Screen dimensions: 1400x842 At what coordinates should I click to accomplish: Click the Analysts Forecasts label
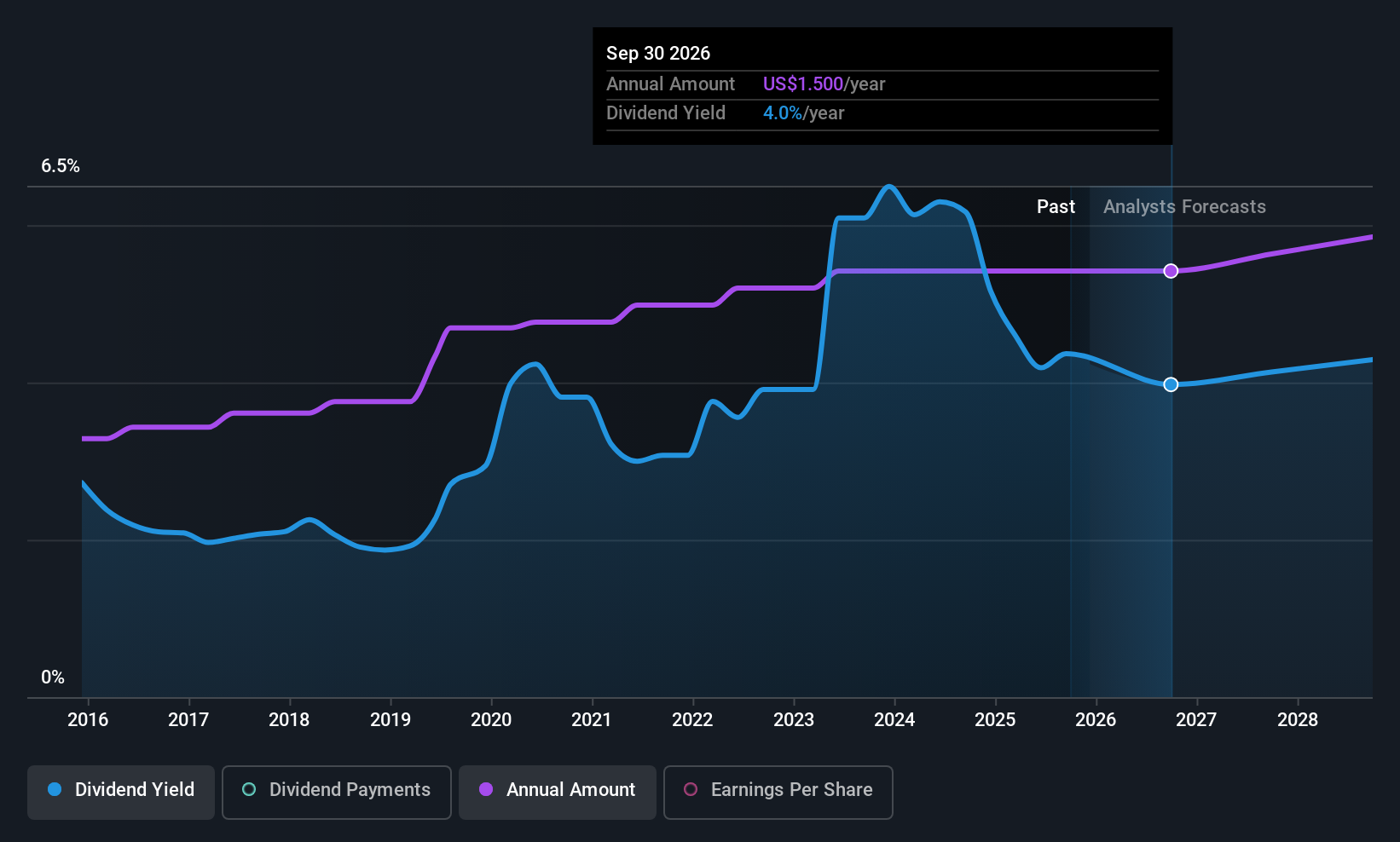pos(1184,207)
